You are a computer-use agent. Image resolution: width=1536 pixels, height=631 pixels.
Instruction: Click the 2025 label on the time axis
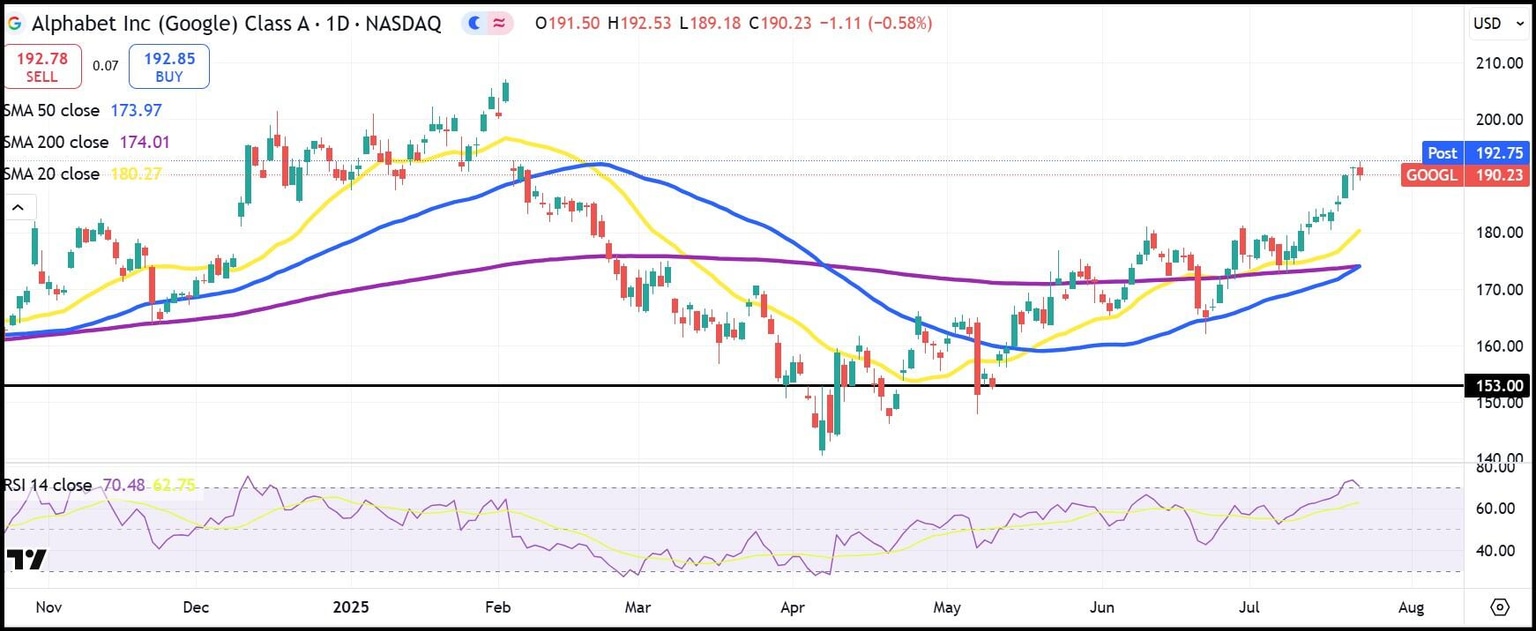click(x=351, y=607)
